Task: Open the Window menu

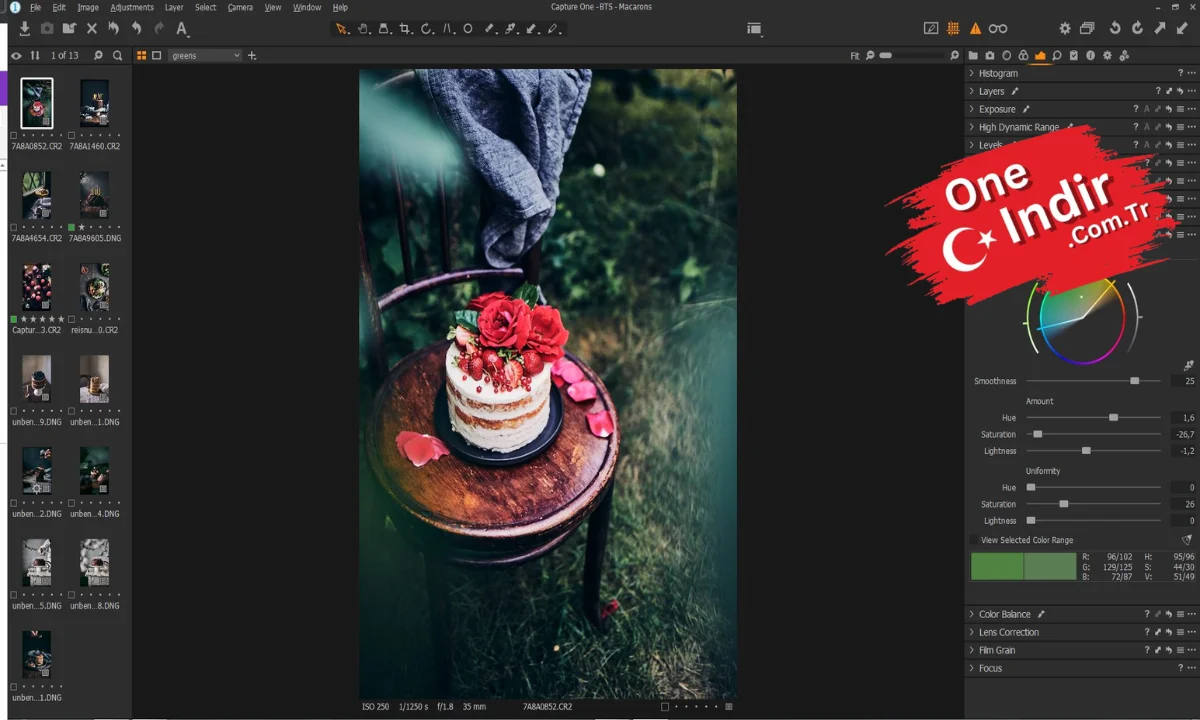Action: click(307, 7)
